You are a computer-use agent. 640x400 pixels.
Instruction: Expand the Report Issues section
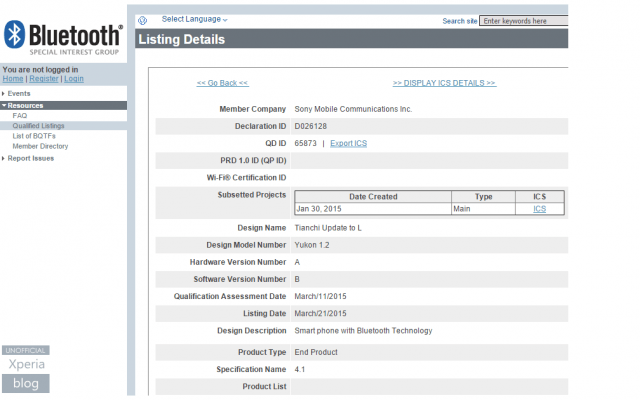coord(28,158)
